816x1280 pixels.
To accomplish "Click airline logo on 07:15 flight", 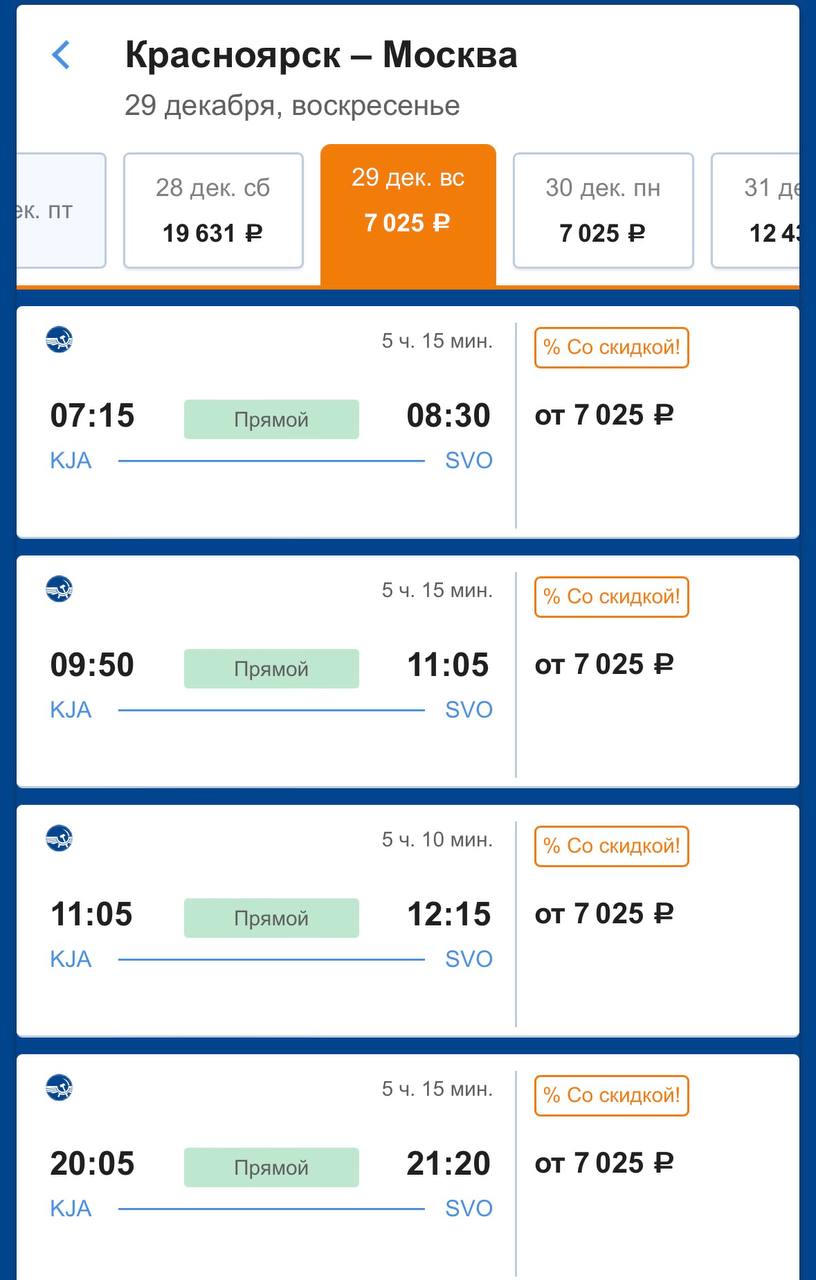I will coord(59,340).
